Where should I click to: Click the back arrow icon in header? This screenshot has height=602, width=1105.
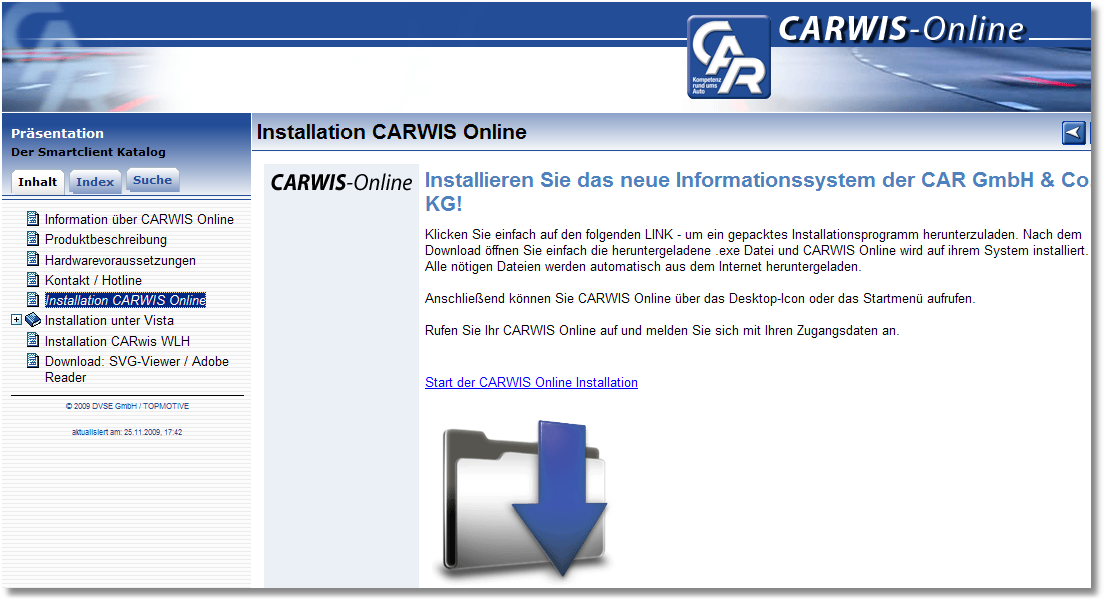[1073, 133]
